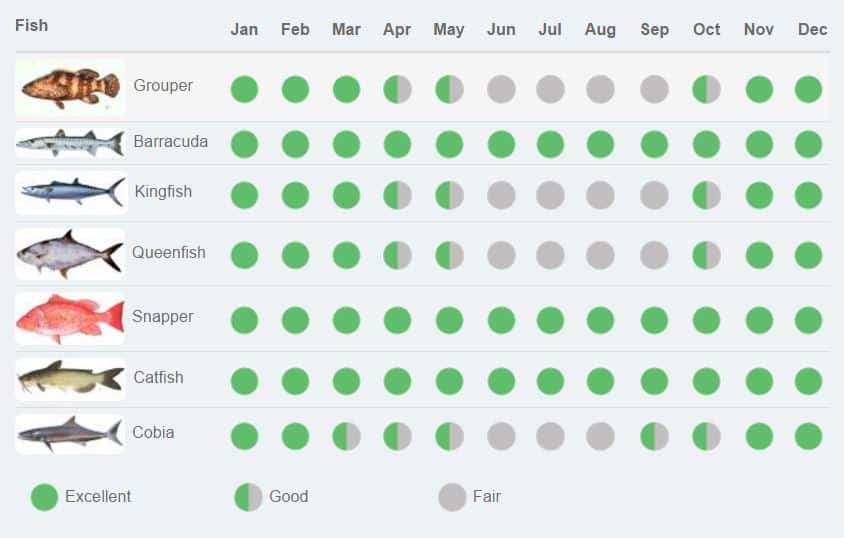Click the Dec month header
Screen dimensions: 844x538
coord(812,29)
